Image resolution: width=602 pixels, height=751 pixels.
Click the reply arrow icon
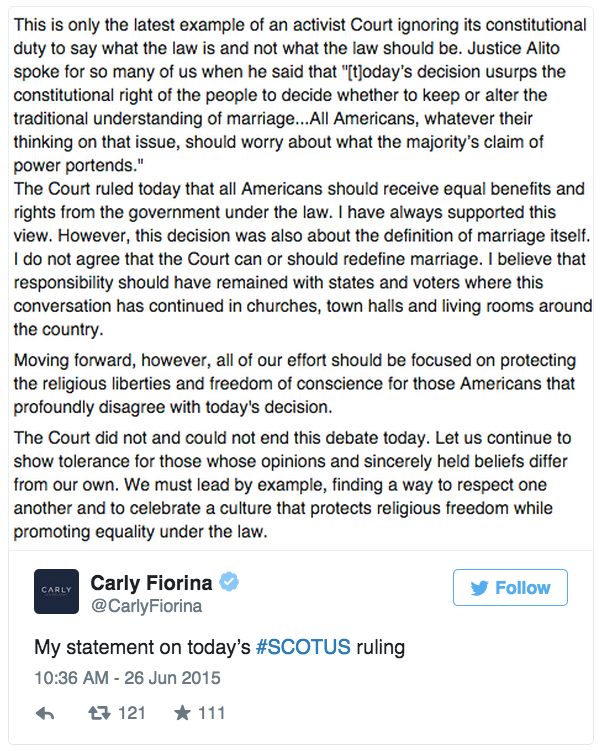(x=45, y=714)
